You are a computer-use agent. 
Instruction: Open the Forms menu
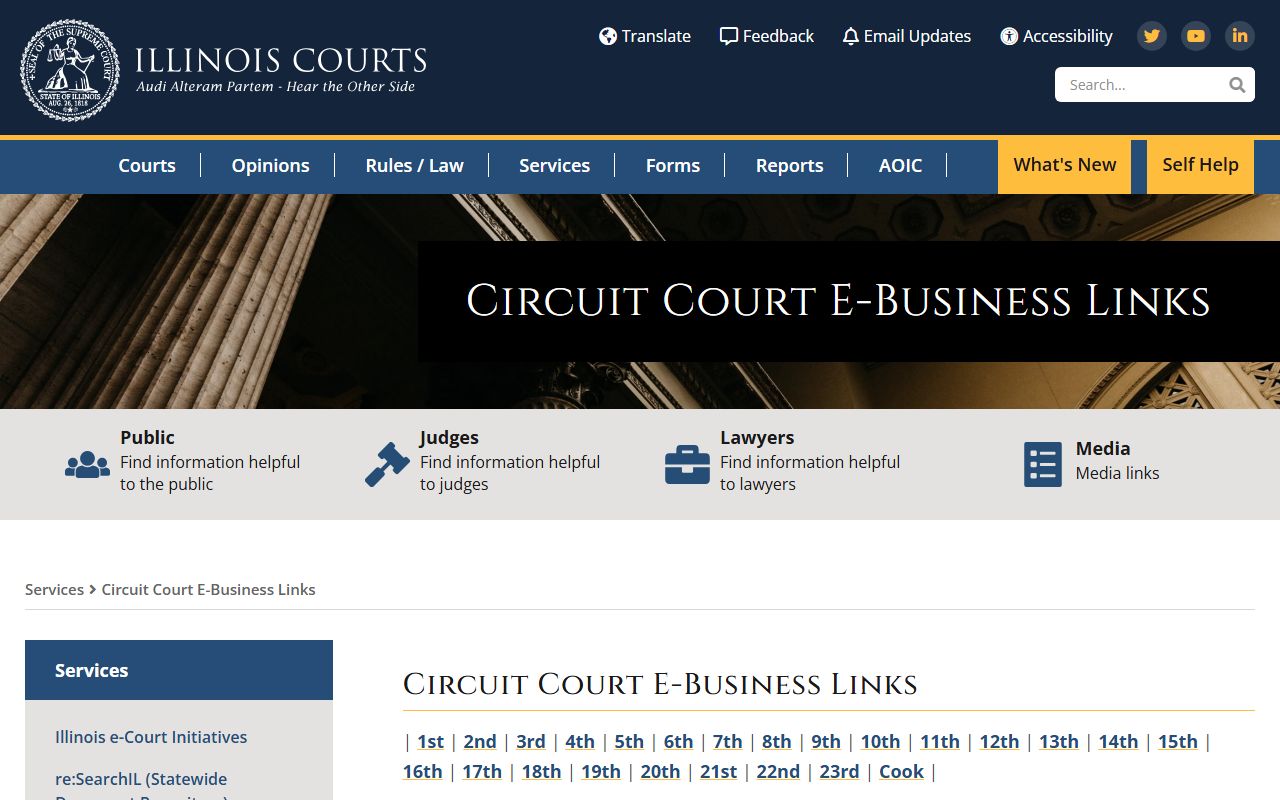click(x=672, y=166)
